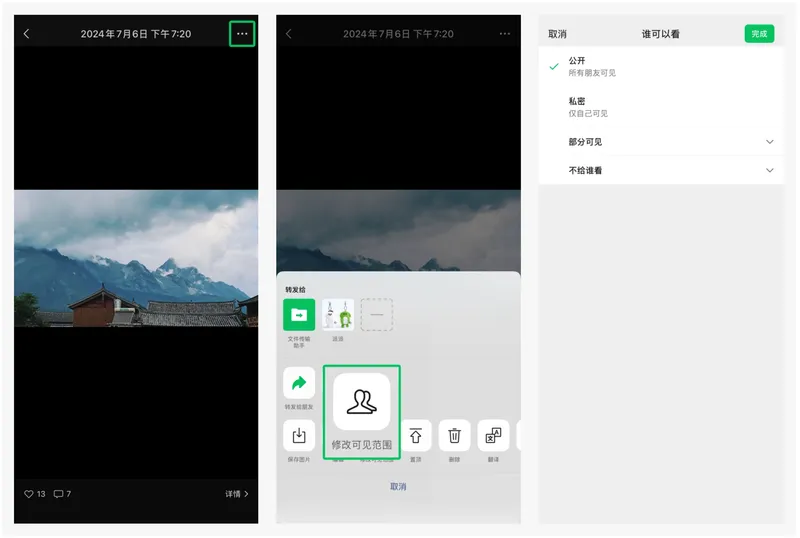Select the recent contact avatar with frog keychain

pos(338,315)
